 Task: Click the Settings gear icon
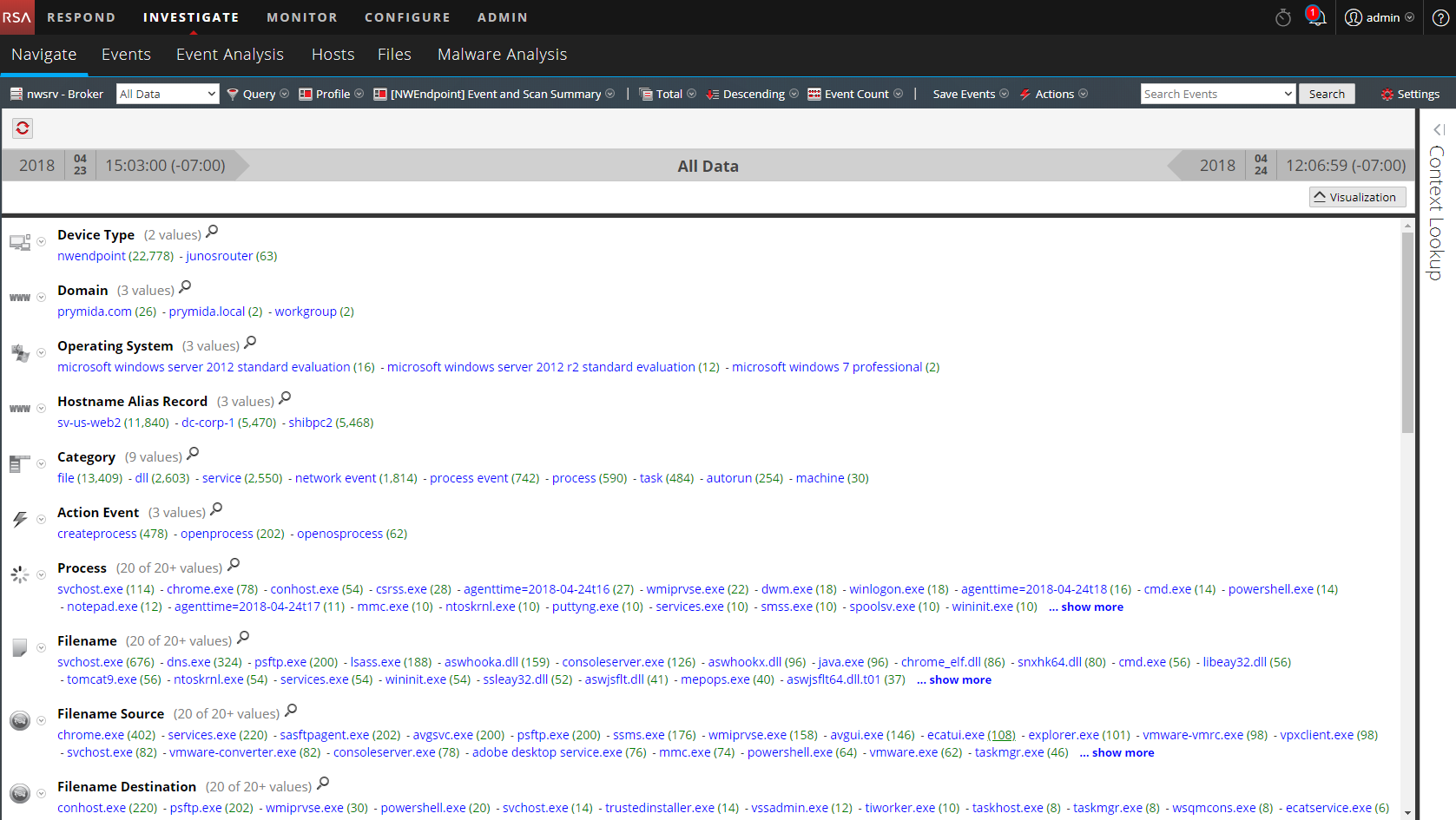[1410, 94]
